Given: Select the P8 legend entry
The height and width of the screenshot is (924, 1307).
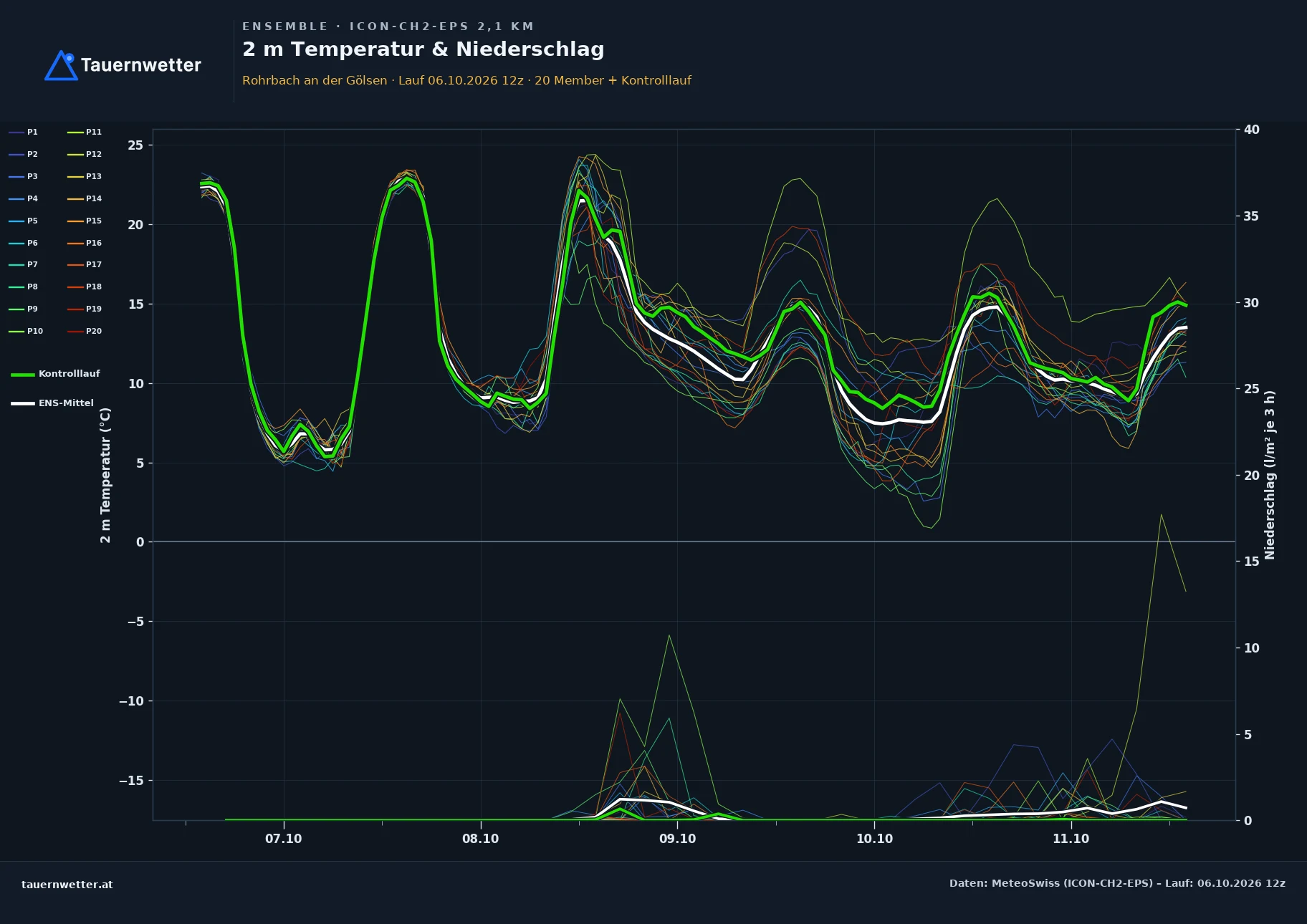Looking at the screenshot, I should [x=24, y=287].
